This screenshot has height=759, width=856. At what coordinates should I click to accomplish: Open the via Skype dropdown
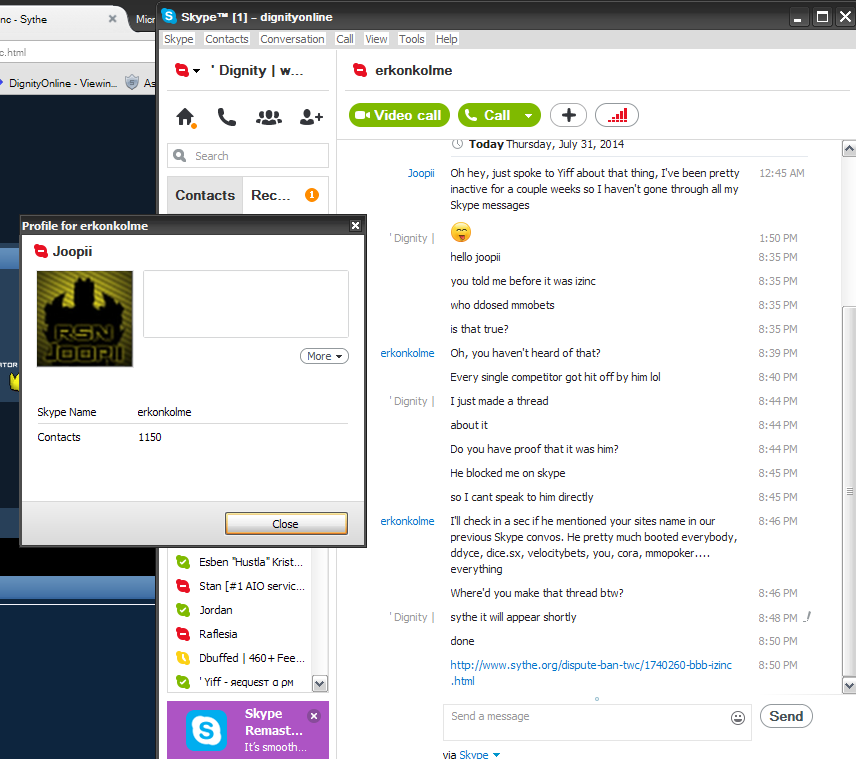pyautogui.click(x=479, y=754)
